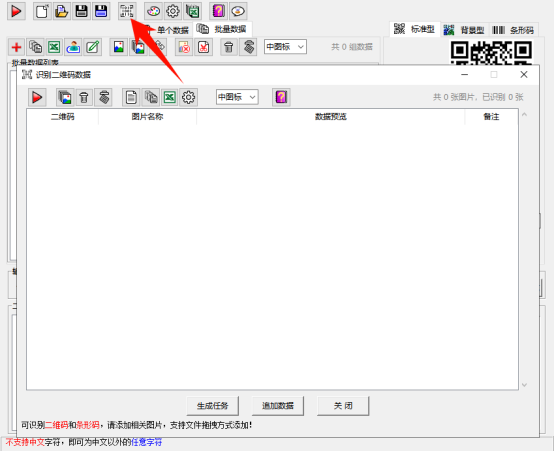The width and height of the screenshot is (554, 451).
Task: Click the green Excel icon in dialog toolbar
Action: coord(170,97)
